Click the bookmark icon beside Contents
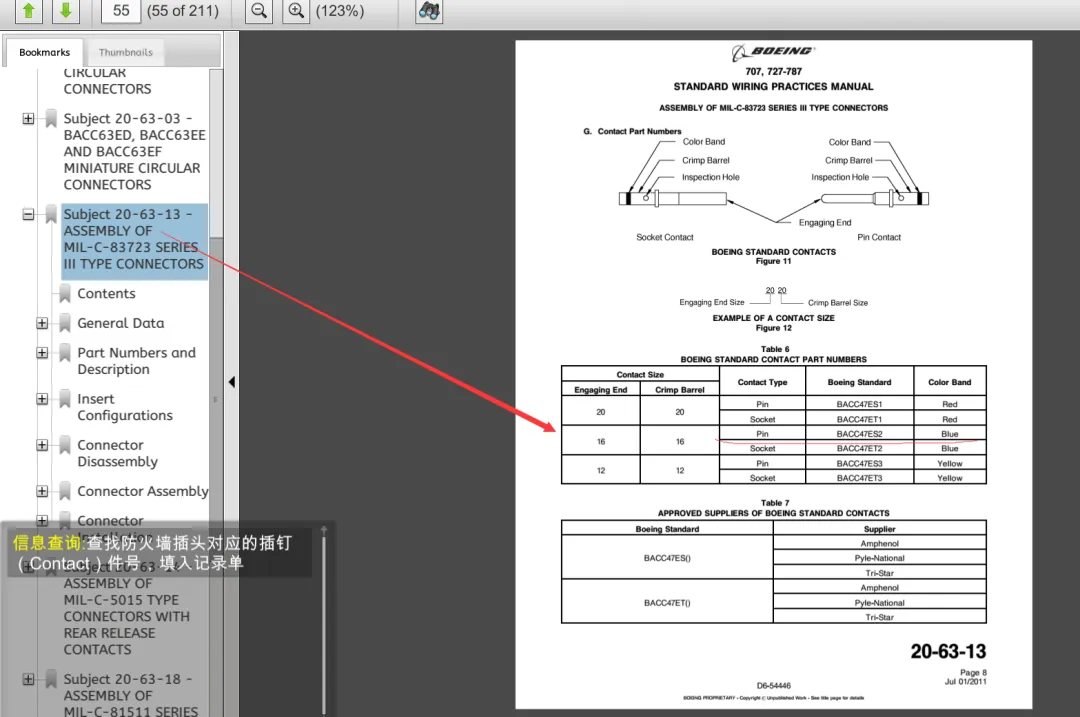 point(65,293)
